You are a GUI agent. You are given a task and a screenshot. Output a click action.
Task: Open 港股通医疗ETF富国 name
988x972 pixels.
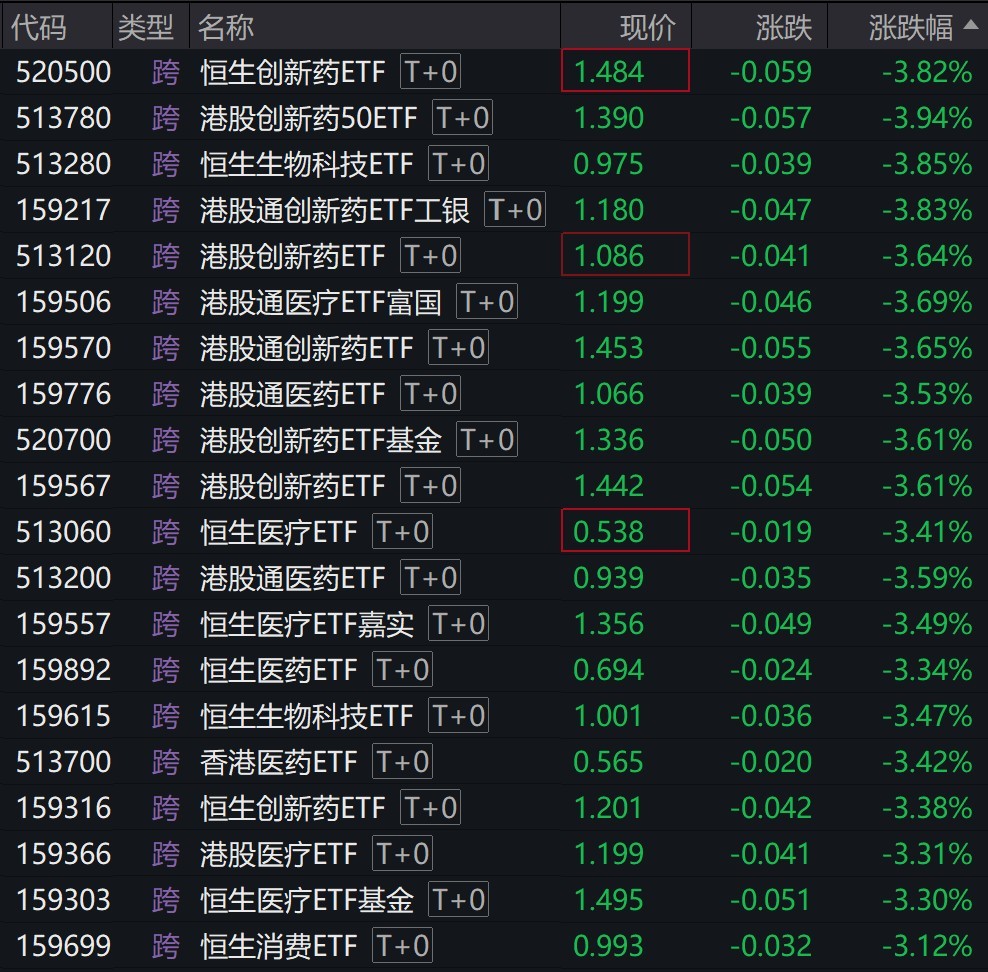click(321, 302)
